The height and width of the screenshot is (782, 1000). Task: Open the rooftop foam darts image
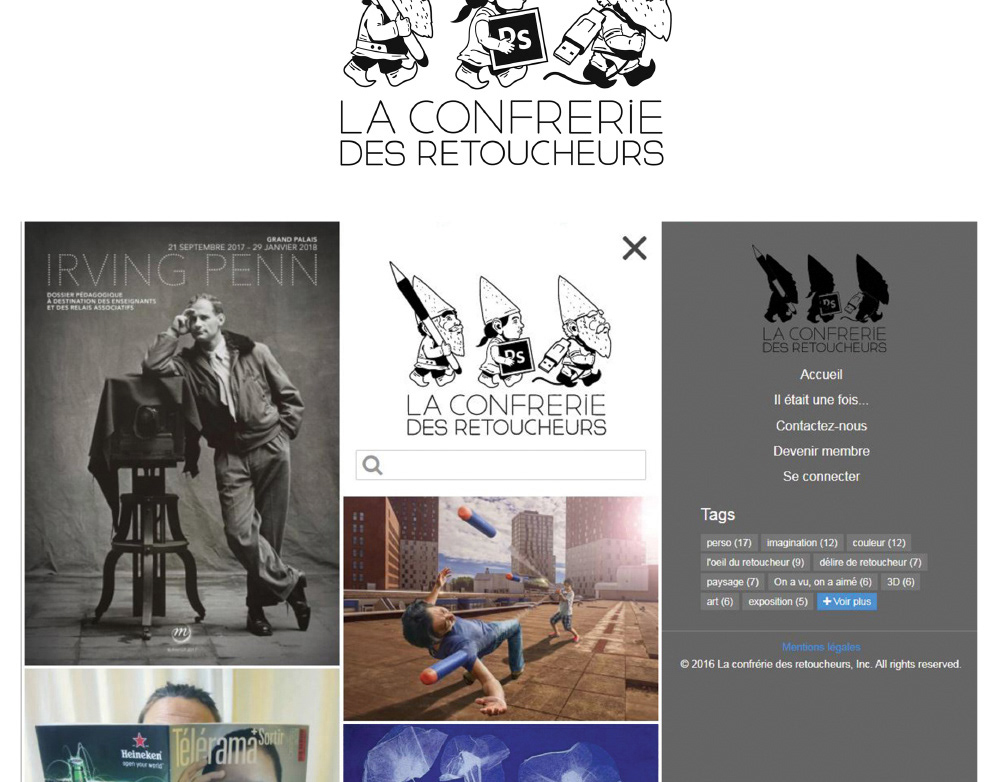[501, 609]
